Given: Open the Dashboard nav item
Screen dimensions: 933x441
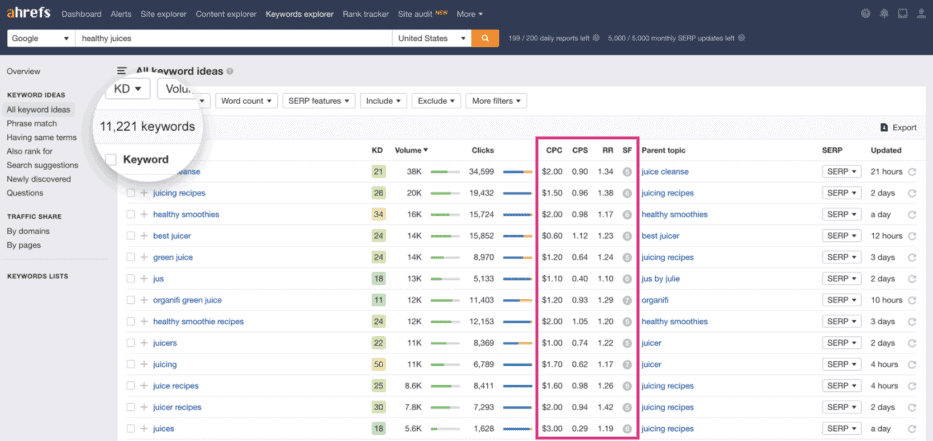Looking at the screenshot, I should (81, 14).
